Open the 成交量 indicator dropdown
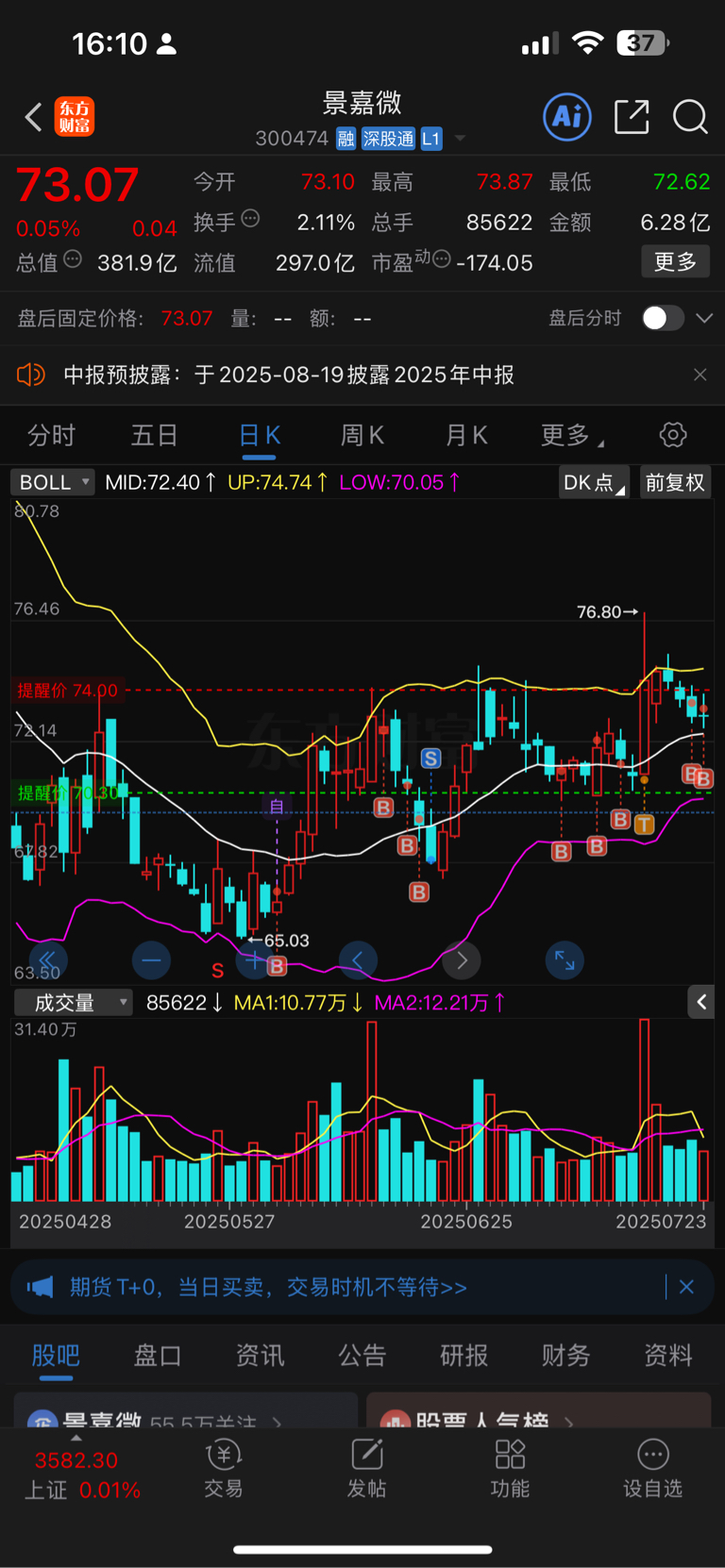 coord(74,1002)
